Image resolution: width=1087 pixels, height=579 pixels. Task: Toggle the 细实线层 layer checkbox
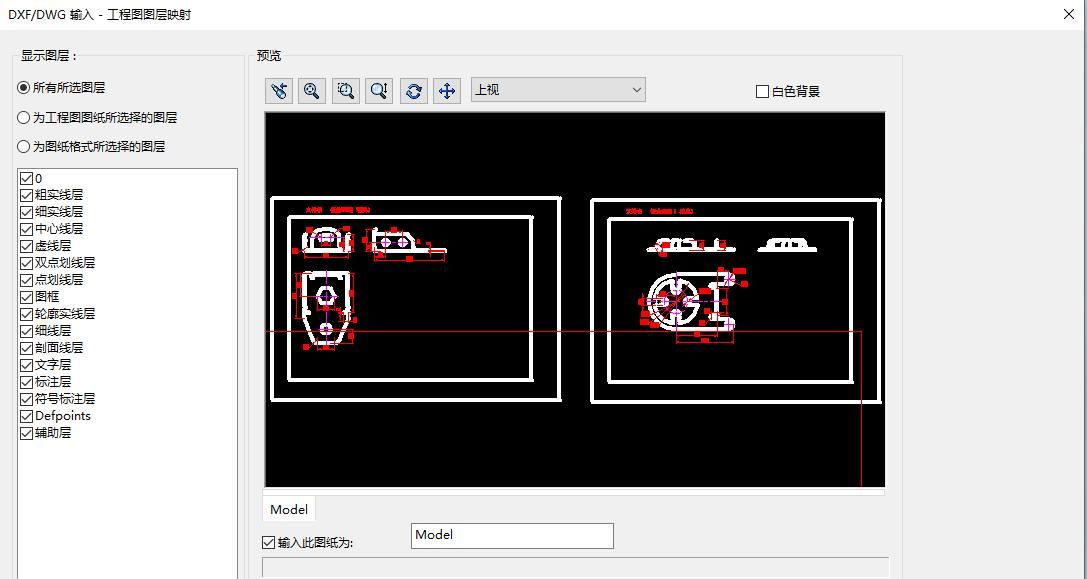click(x=26, y=212)
